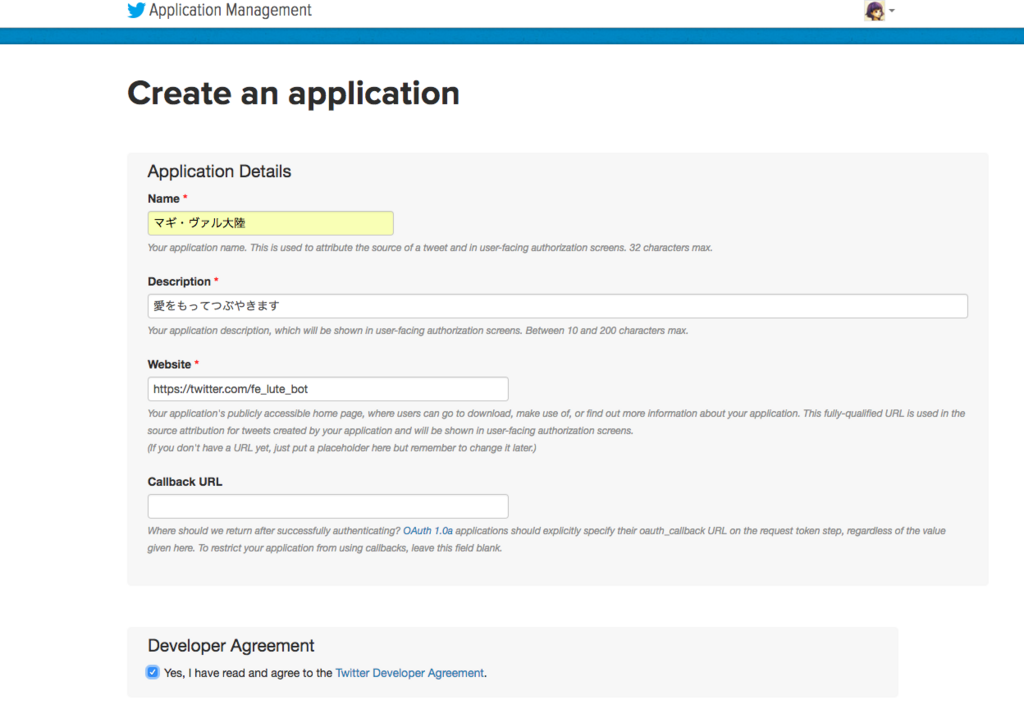Expand the account dropdown caret

892,12
